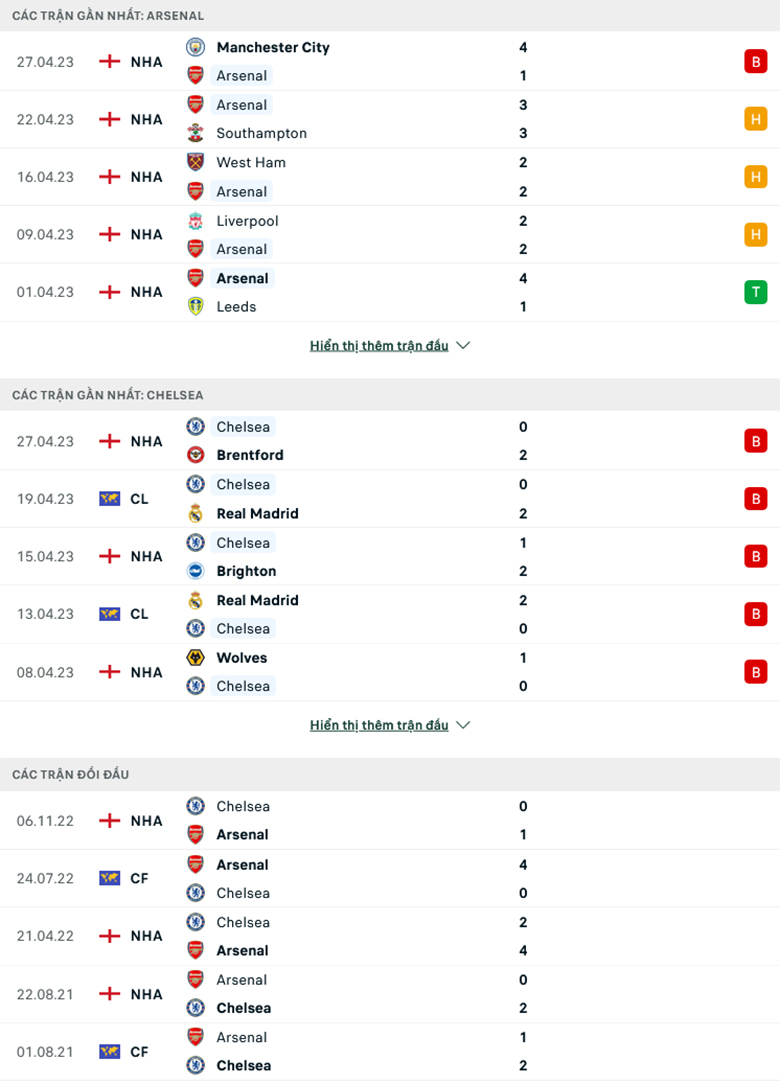Click red B badge for Manchester City match
Screen dimensions: 780x1084
[755, 61]
